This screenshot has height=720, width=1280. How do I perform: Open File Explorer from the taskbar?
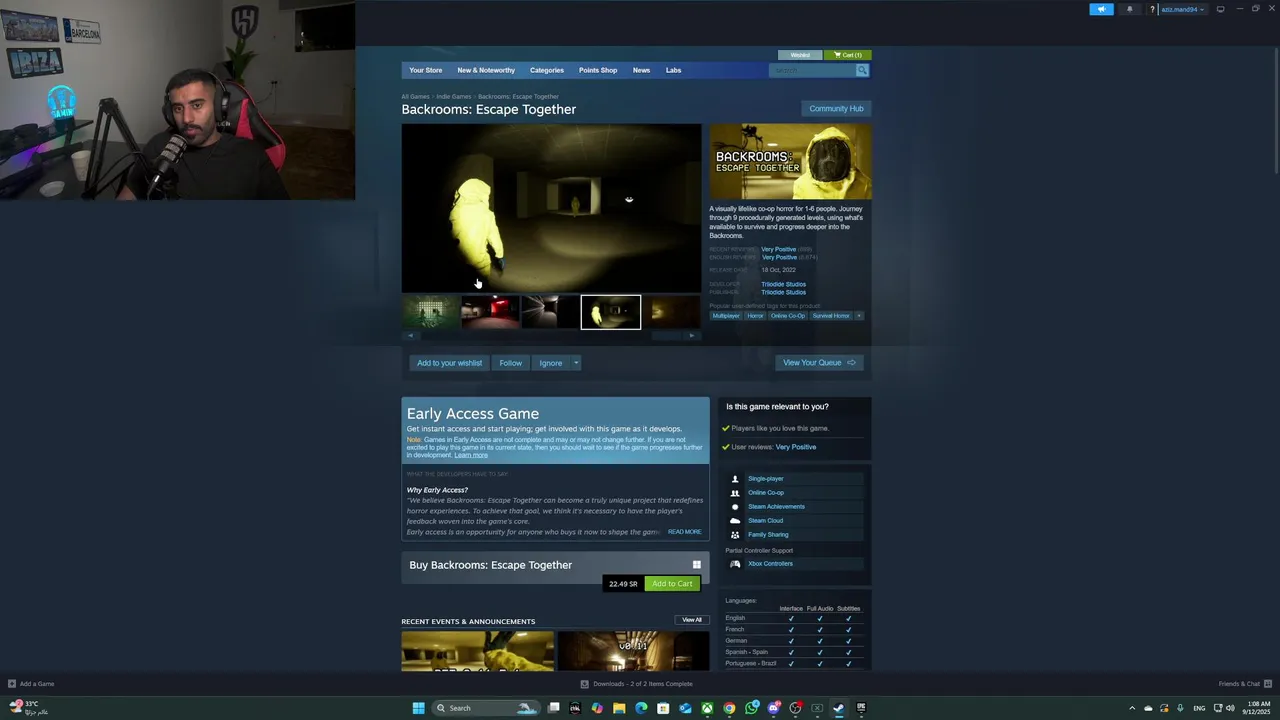click(619, 708)
